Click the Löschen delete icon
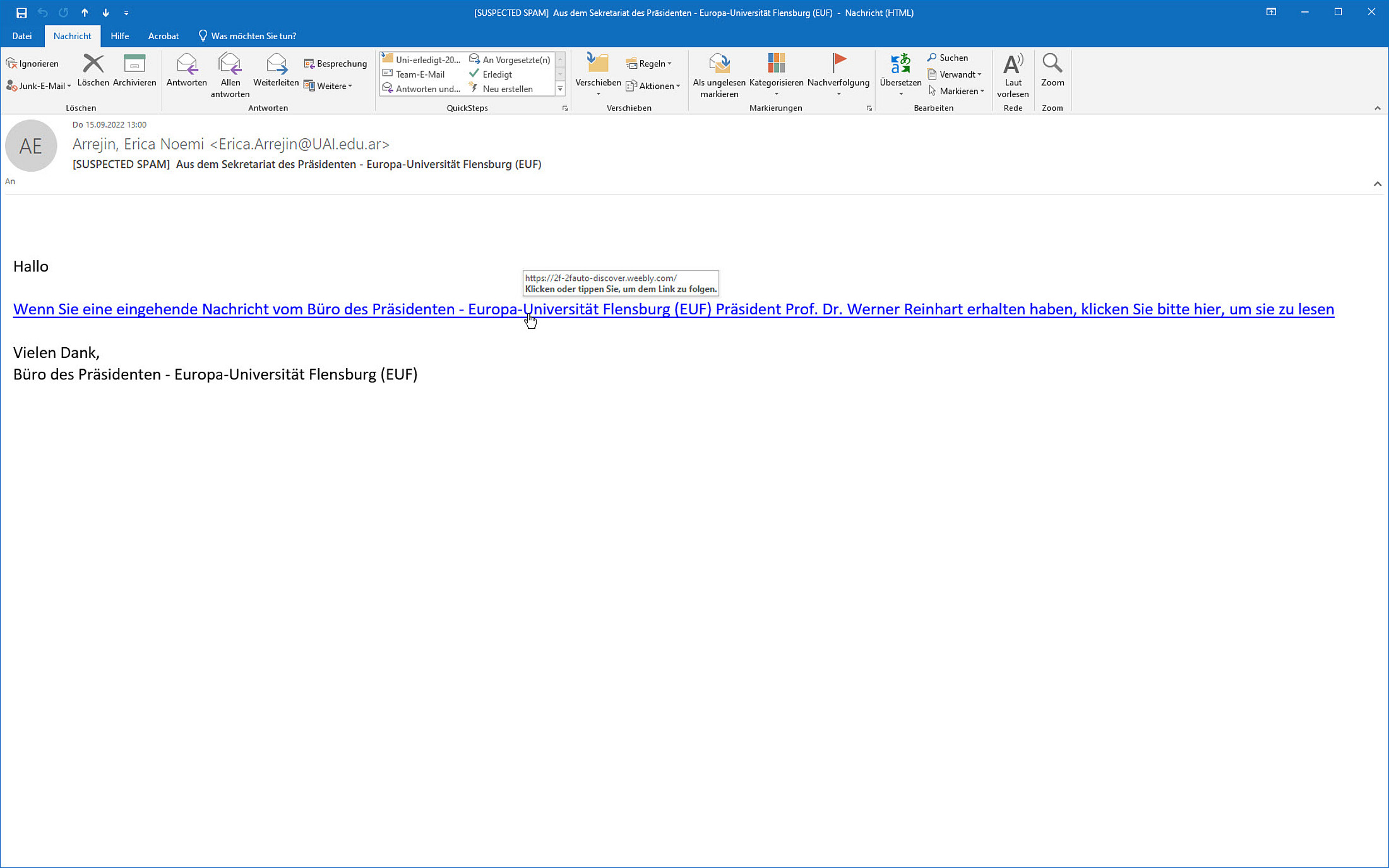Image resolution: width=1389 pixels, height=868 pixels. tap(93, 64)
